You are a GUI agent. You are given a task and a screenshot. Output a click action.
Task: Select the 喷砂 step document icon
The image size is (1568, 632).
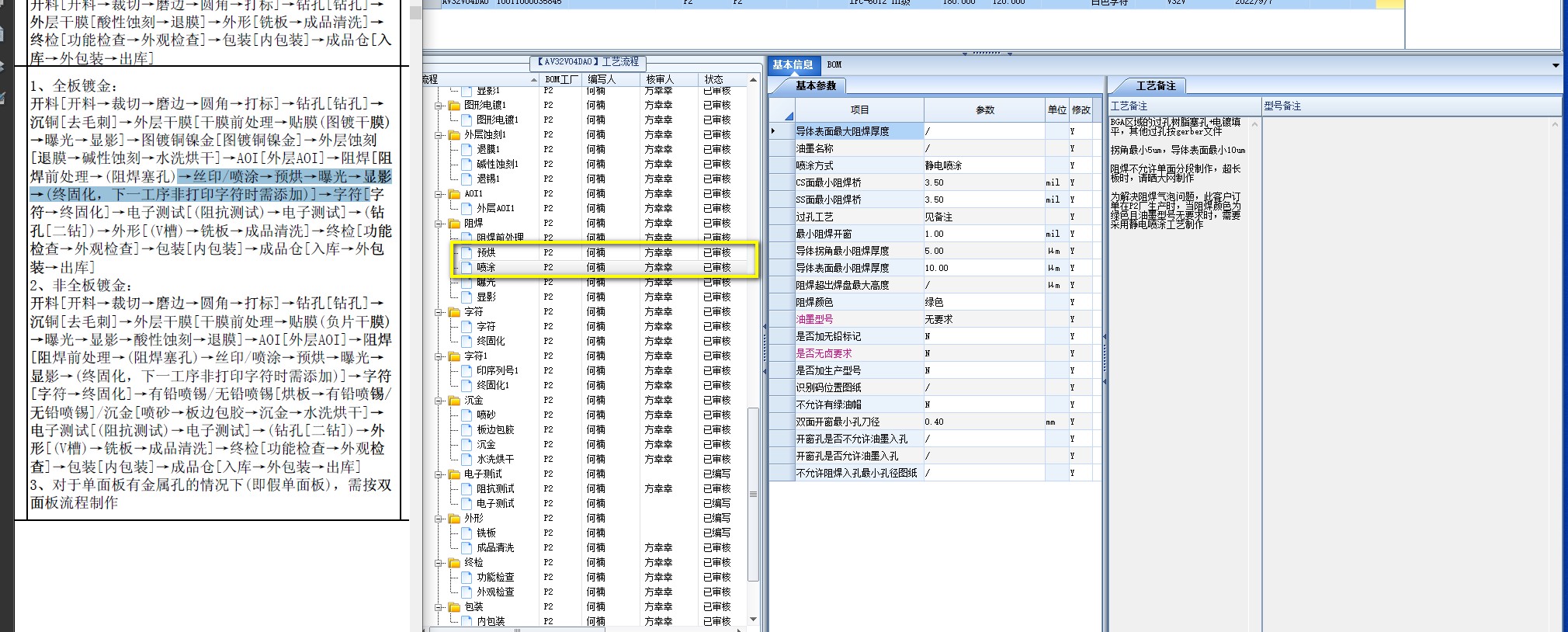467,415
